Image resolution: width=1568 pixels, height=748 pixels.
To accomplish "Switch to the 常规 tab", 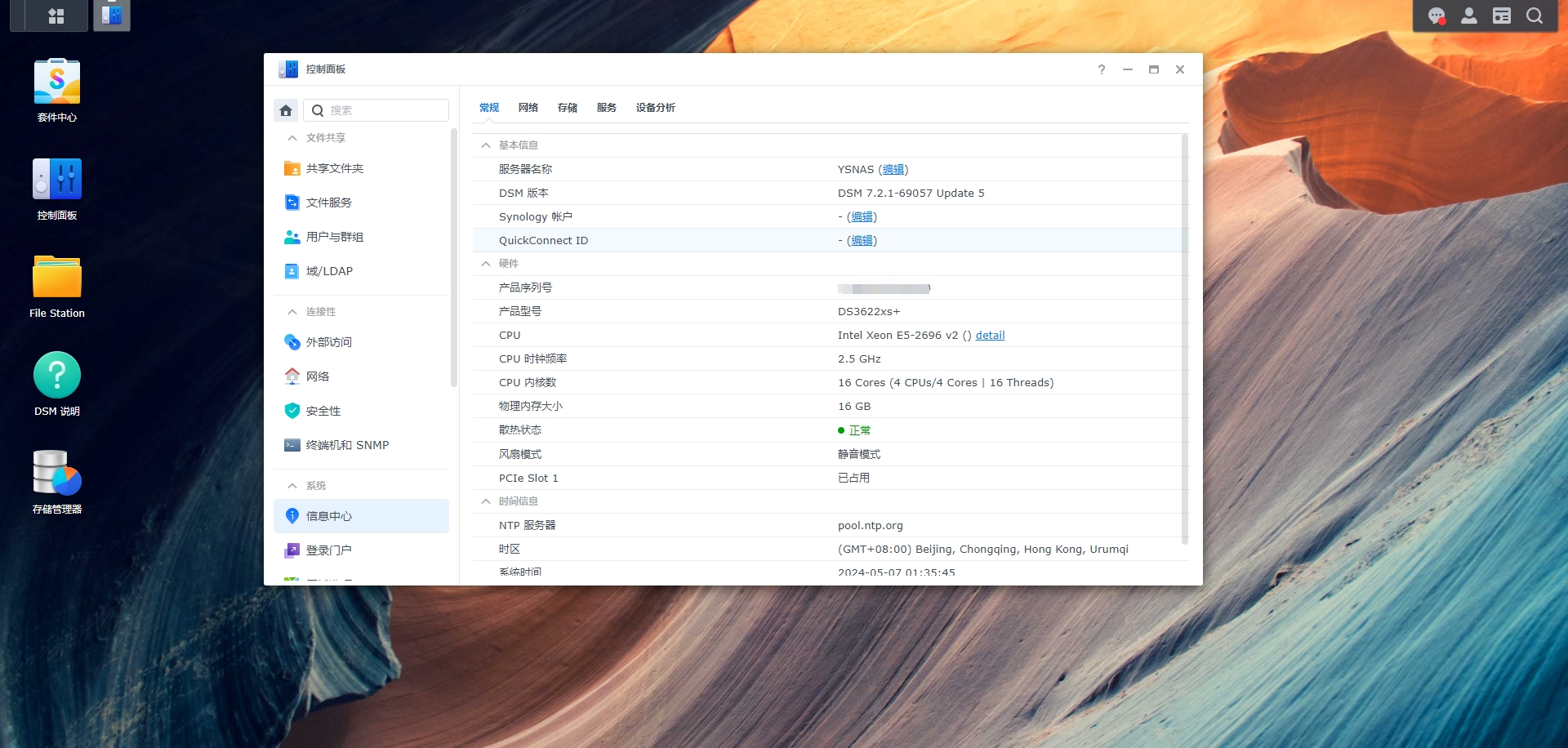I will (x=489, y=108).
